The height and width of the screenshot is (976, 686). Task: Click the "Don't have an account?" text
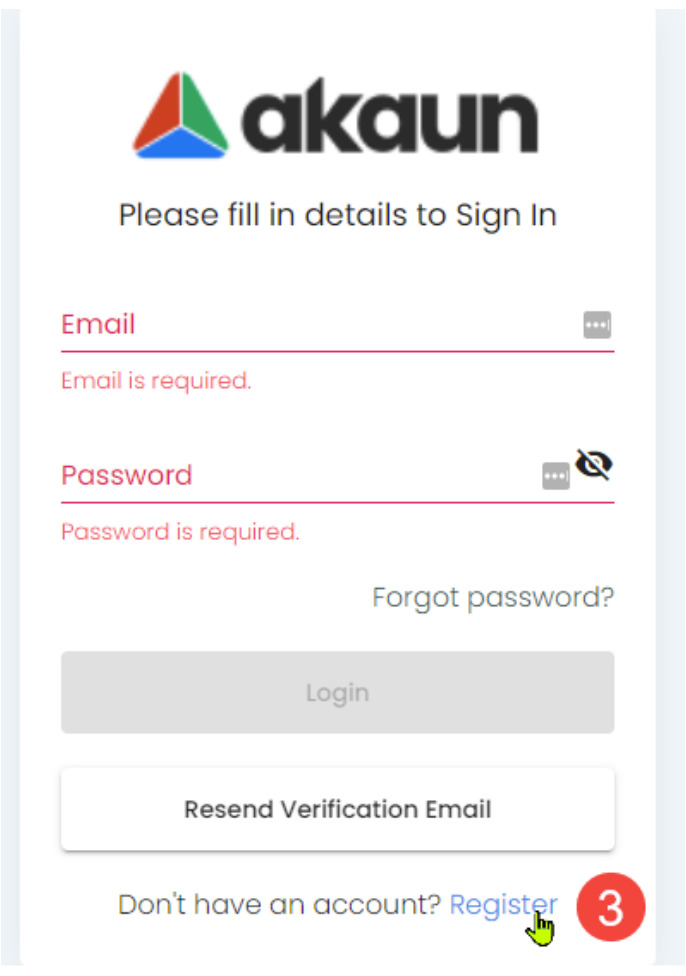click(279, 905)
